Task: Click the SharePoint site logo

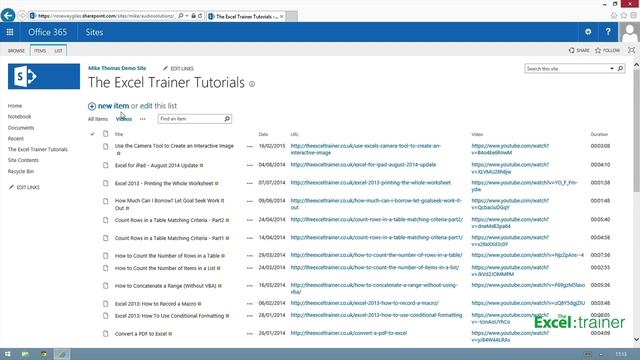Action: (x=44, y=76)
